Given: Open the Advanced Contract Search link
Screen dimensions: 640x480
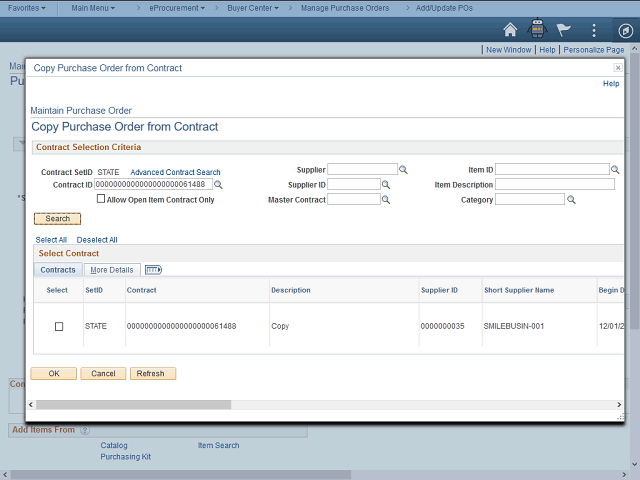Looking at the screenshot, I should click(175, 172).
